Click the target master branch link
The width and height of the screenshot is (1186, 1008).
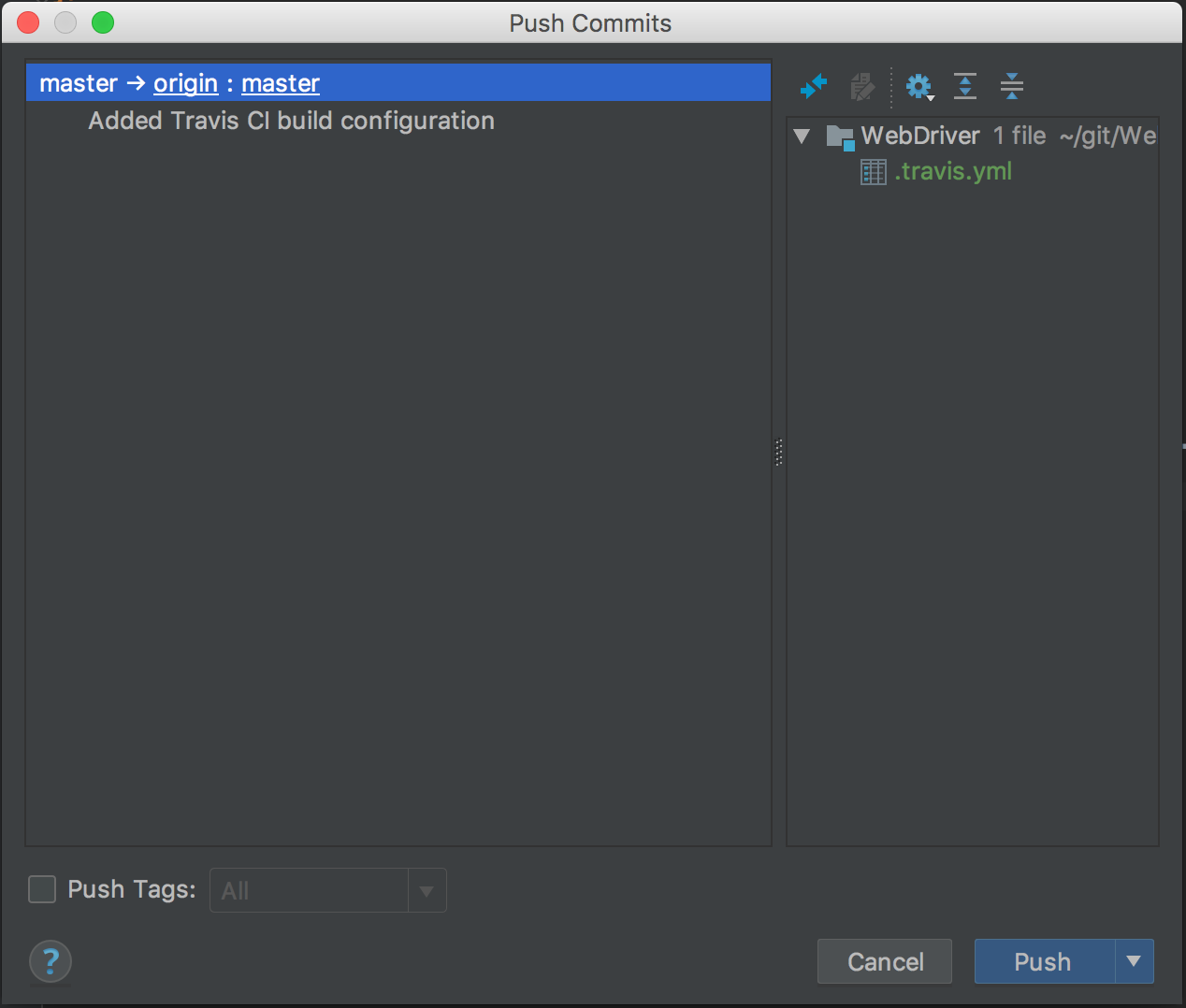[281, 83]
